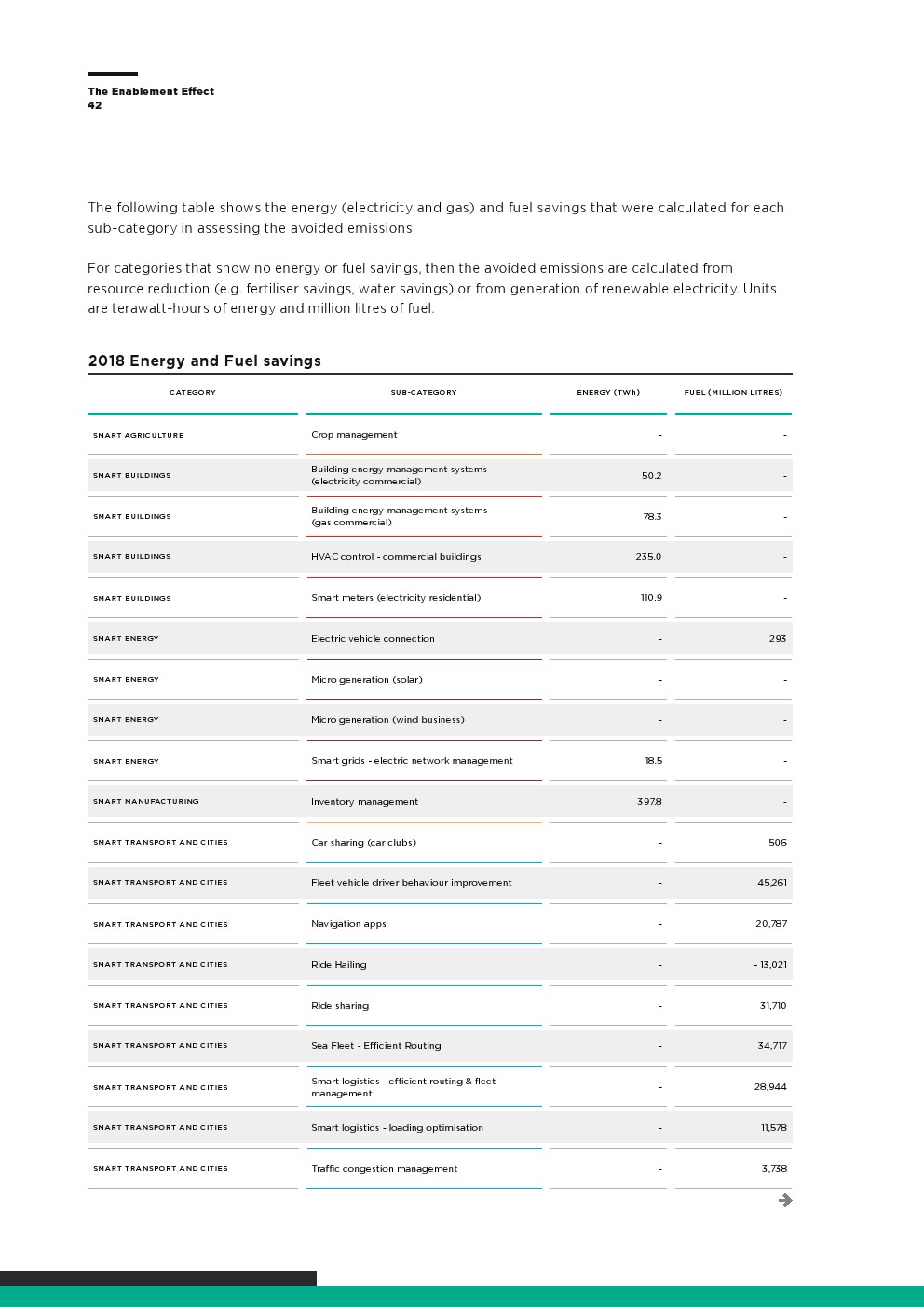Image resolution: width=924 pixels, height=1307 pixels.
Task: Click the CATEGORY column header
Action: [x=193, y=392]
